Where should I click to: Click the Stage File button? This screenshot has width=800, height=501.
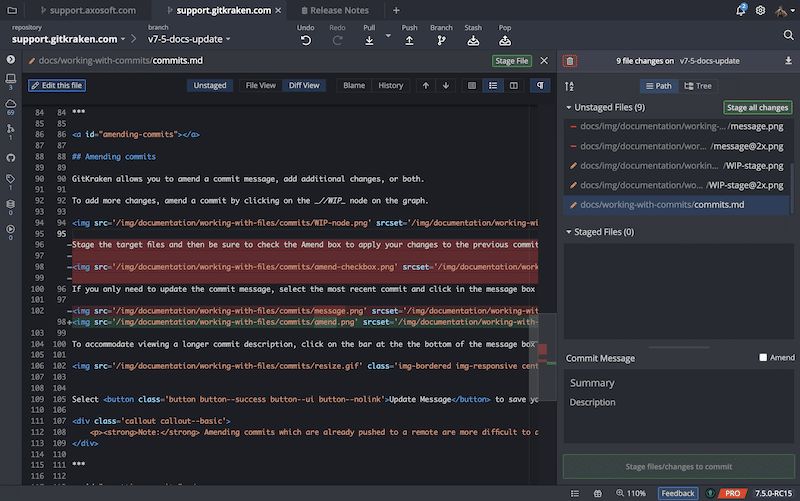(x=512, y=61)
